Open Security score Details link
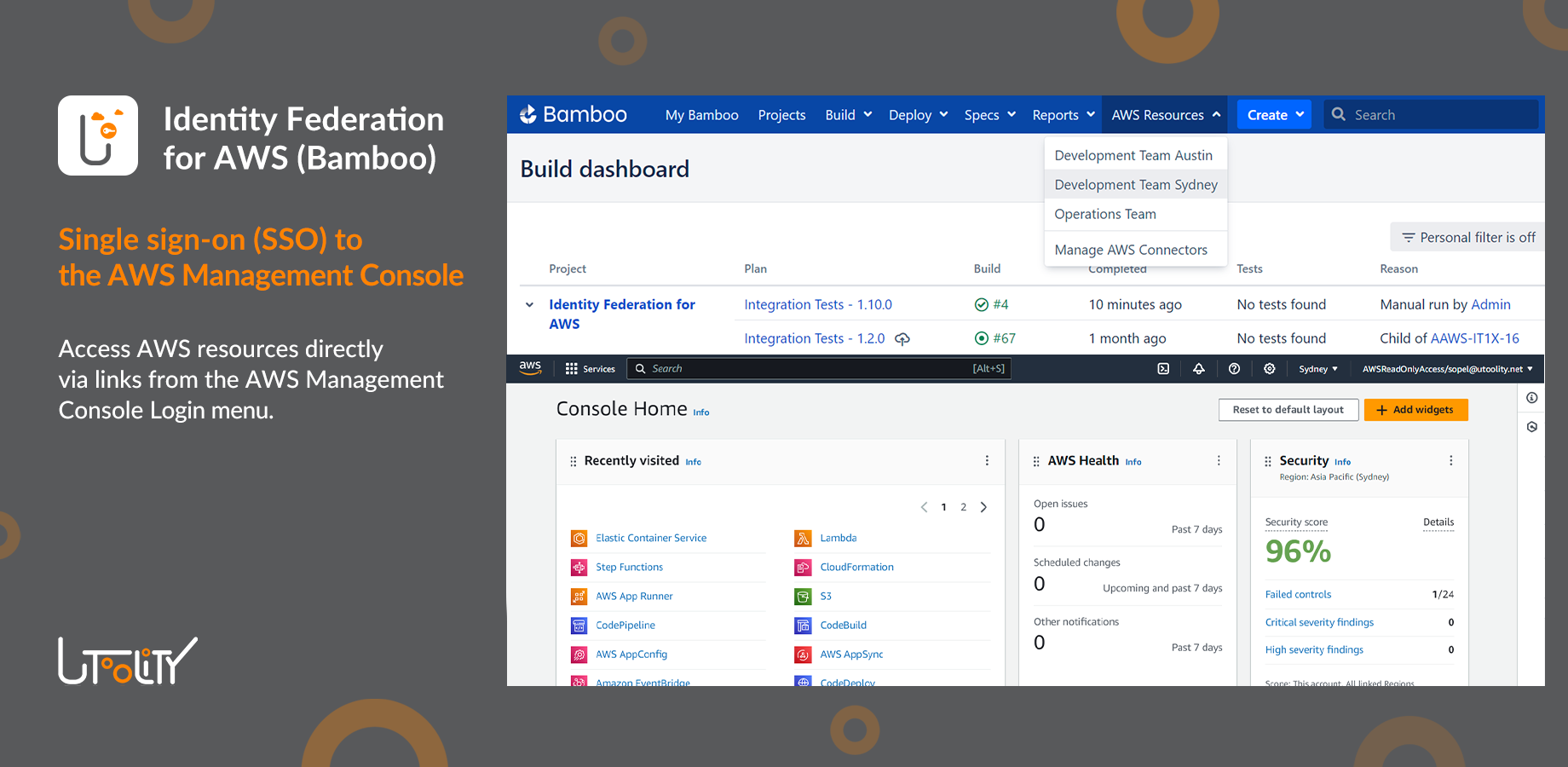 click(x=1438, y=522)
